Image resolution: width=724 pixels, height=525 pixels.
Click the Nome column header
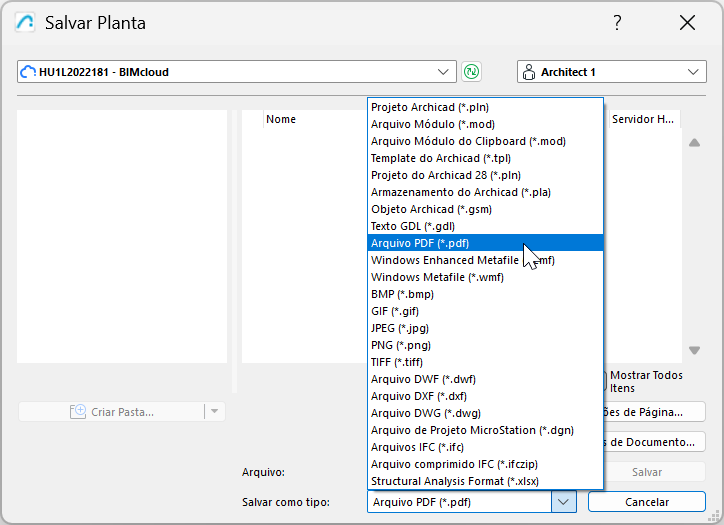tap(315, 119)
